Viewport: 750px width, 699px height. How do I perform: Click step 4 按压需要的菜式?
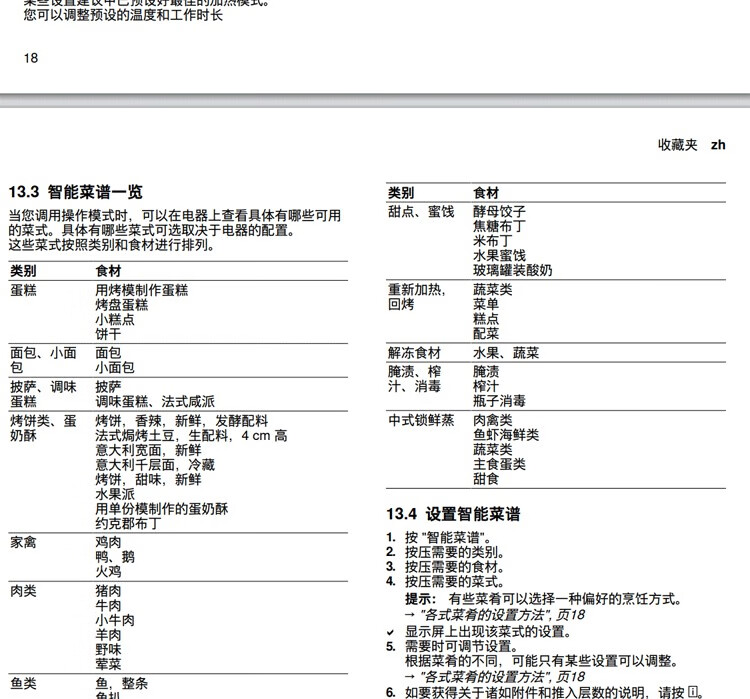(x=446, y=582)
